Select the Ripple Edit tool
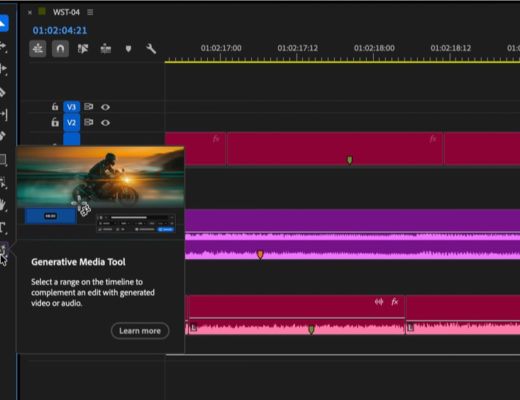The height and width of the screenshot is (400, 520). 3,69
